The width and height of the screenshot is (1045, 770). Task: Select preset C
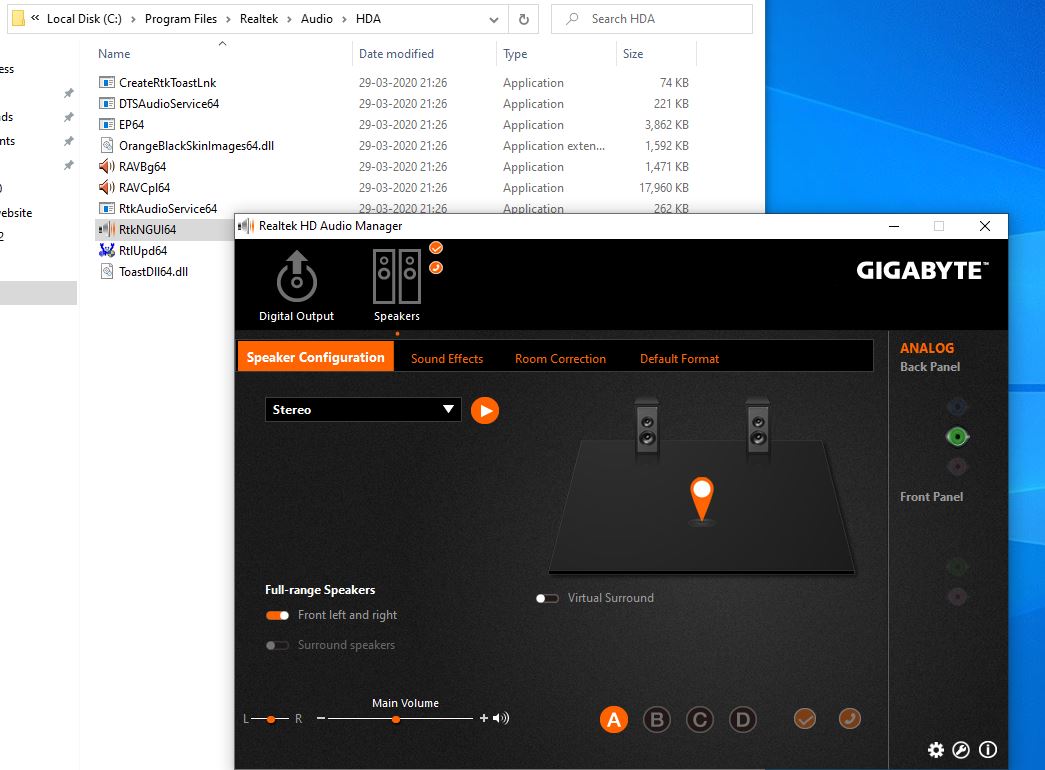(700, 719)
